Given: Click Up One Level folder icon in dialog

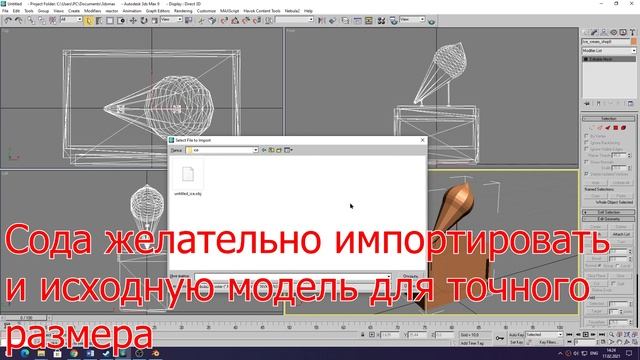Looking at the screenshot, I should [x=271, y=150].
